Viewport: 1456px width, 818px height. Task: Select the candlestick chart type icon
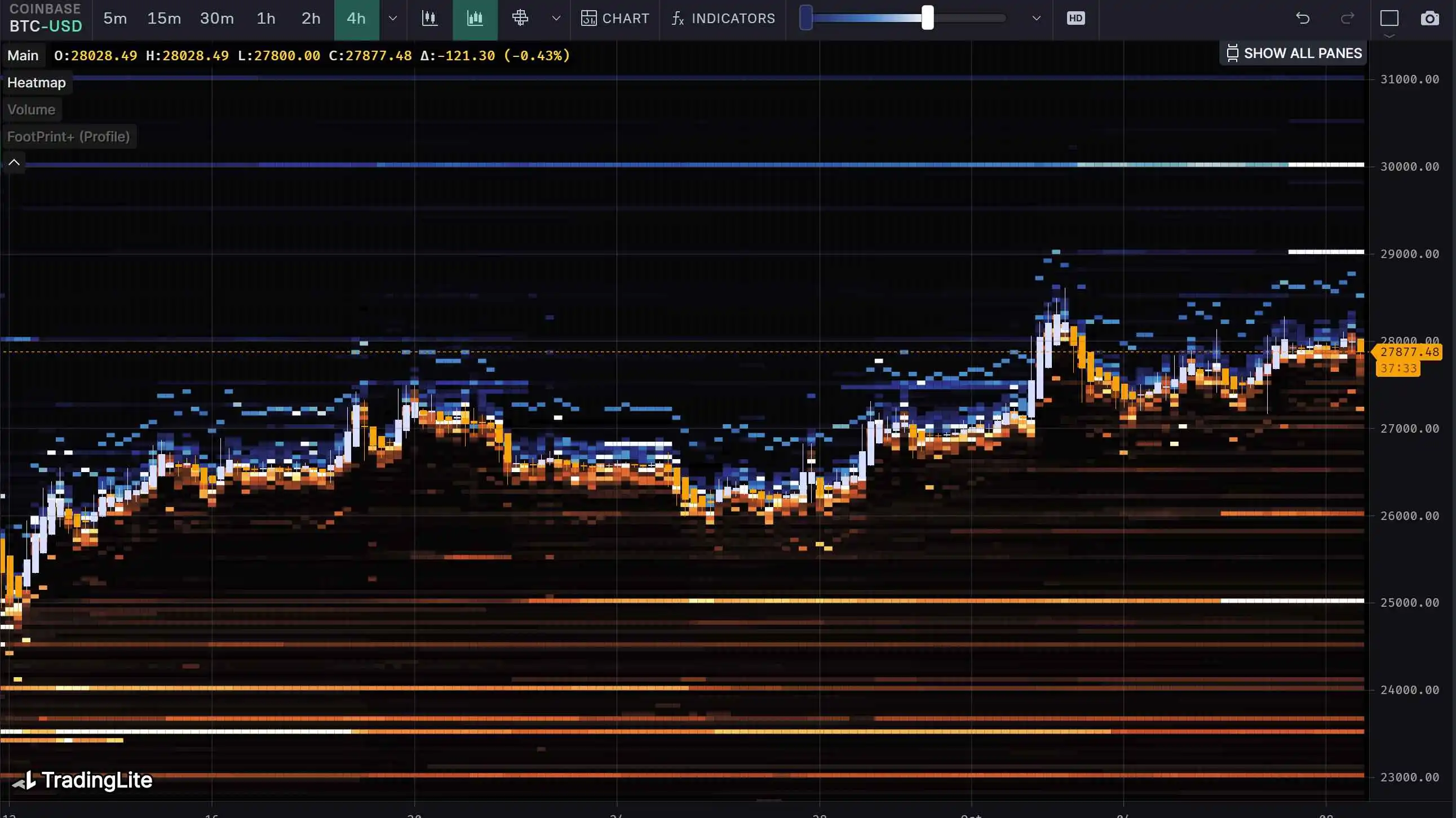[x=430, y=19]
